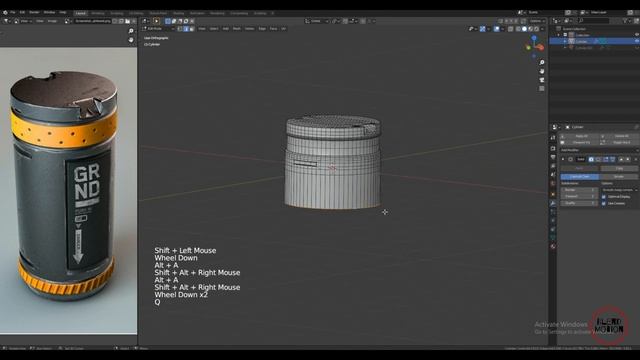The width and height of the screenshot is (640, 360).
Task: Toggle Use Creases checkbox
Action: tap(604, 203)
